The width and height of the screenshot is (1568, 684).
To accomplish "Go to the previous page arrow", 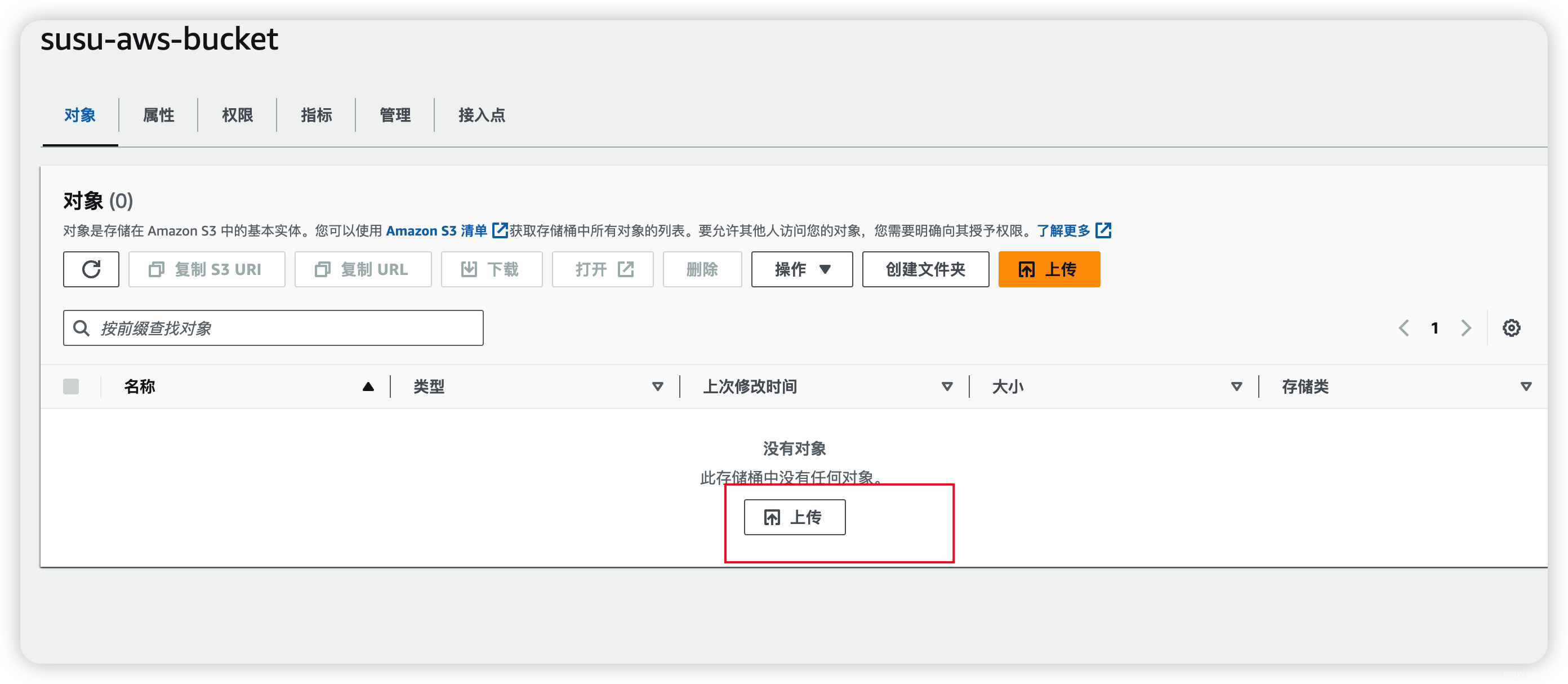I will 1404,328.
